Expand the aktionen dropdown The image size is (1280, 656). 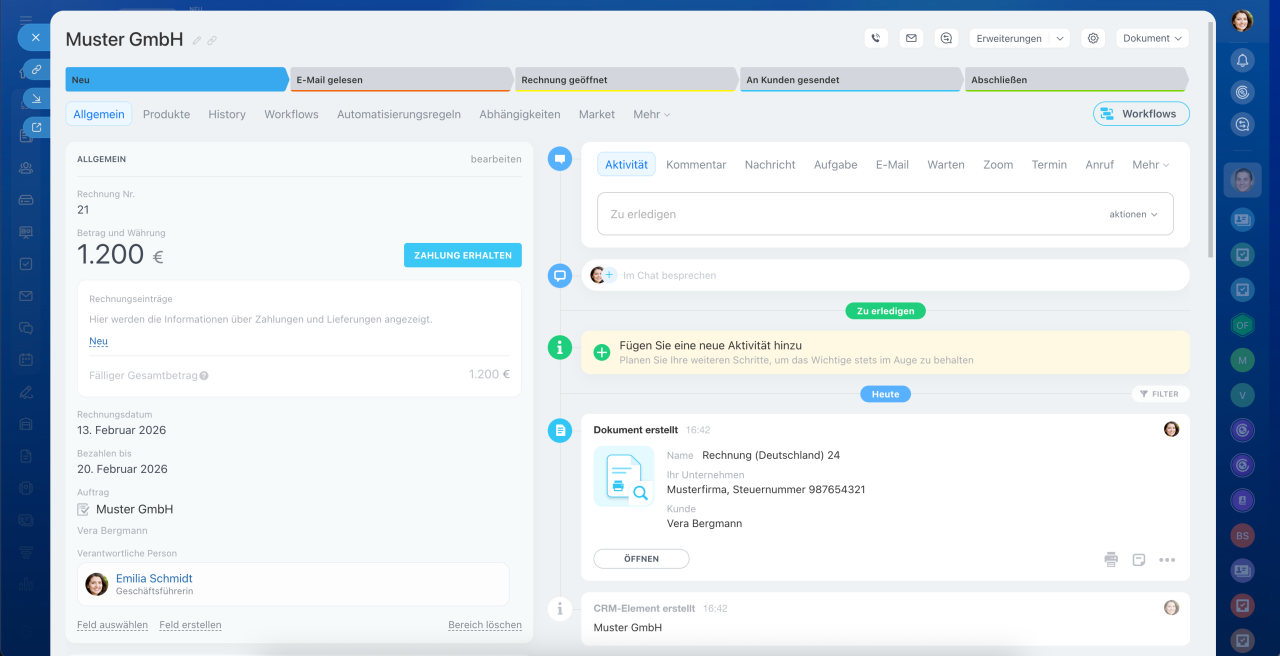click(1133, 214)
